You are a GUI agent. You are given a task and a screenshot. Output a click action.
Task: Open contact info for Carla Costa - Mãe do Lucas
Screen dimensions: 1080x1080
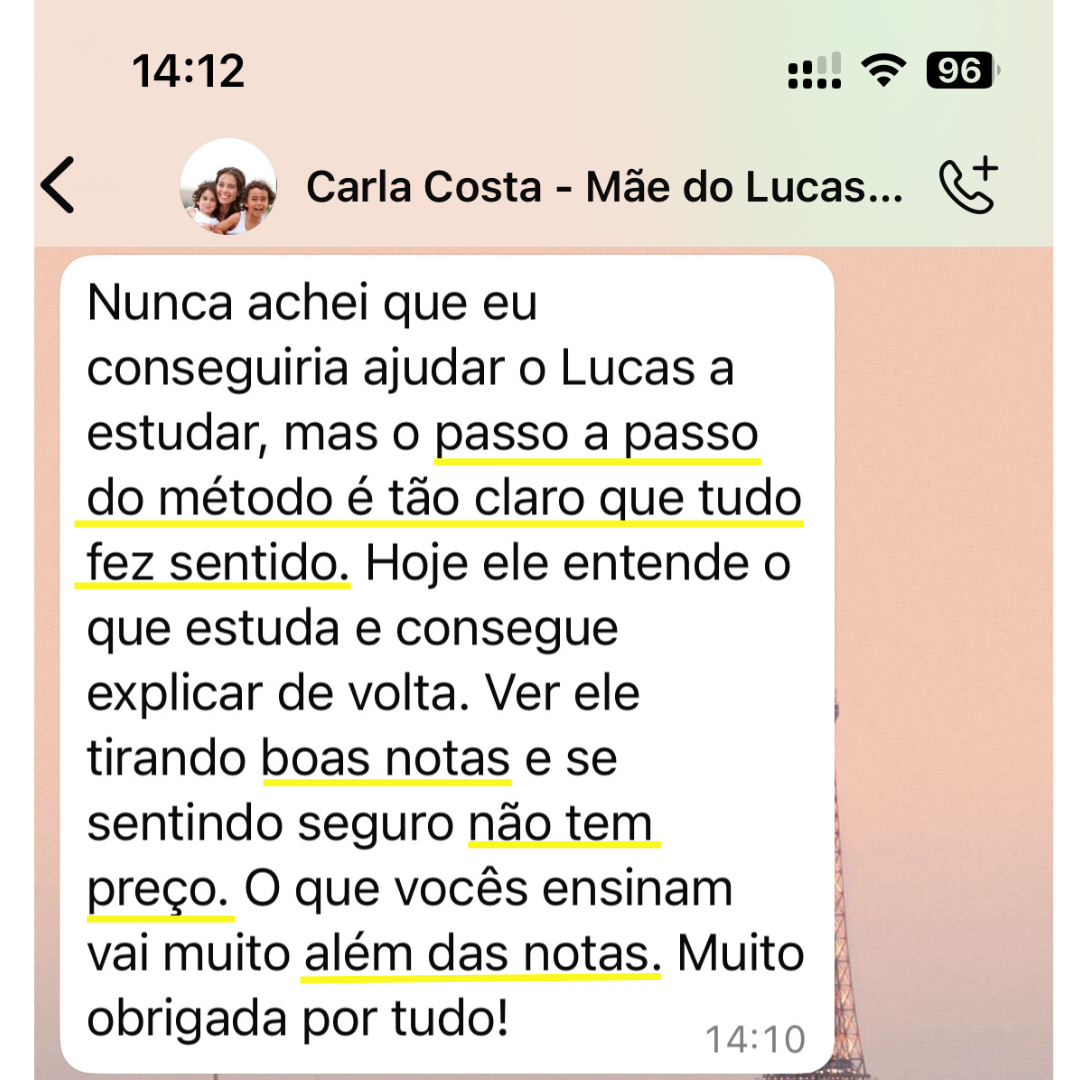(x=604, y=187)
